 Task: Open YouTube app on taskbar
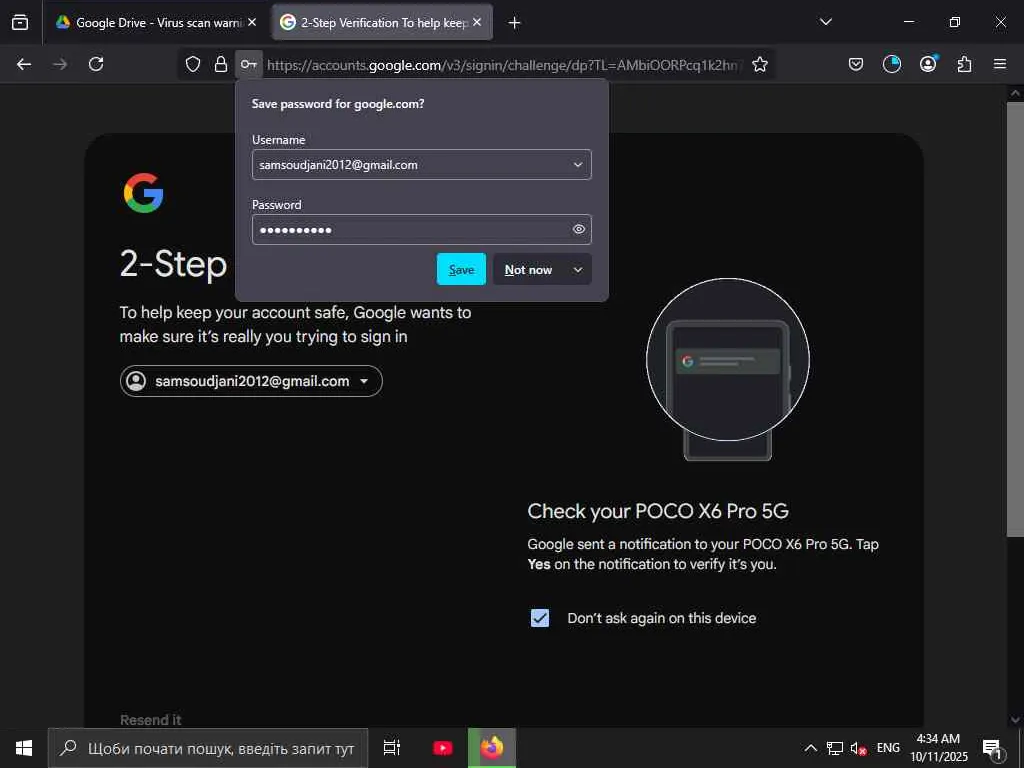443,748
